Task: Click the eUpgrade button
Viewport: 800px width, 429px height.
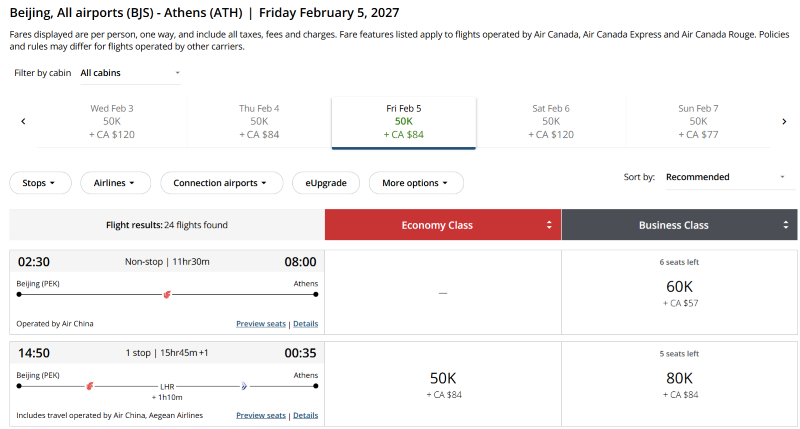Action: pyautogui.click(x=326, y=183)
